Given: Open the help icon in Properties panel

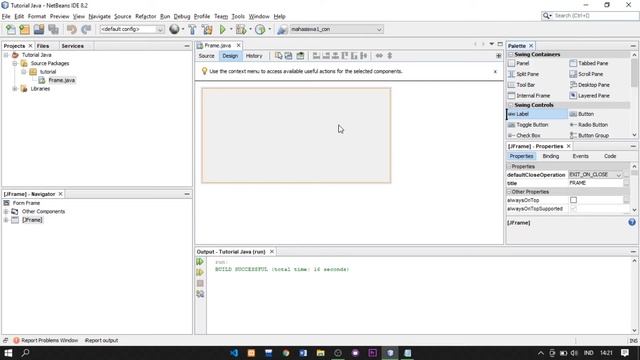Looking at the screenshot, I should click(632, 222).
